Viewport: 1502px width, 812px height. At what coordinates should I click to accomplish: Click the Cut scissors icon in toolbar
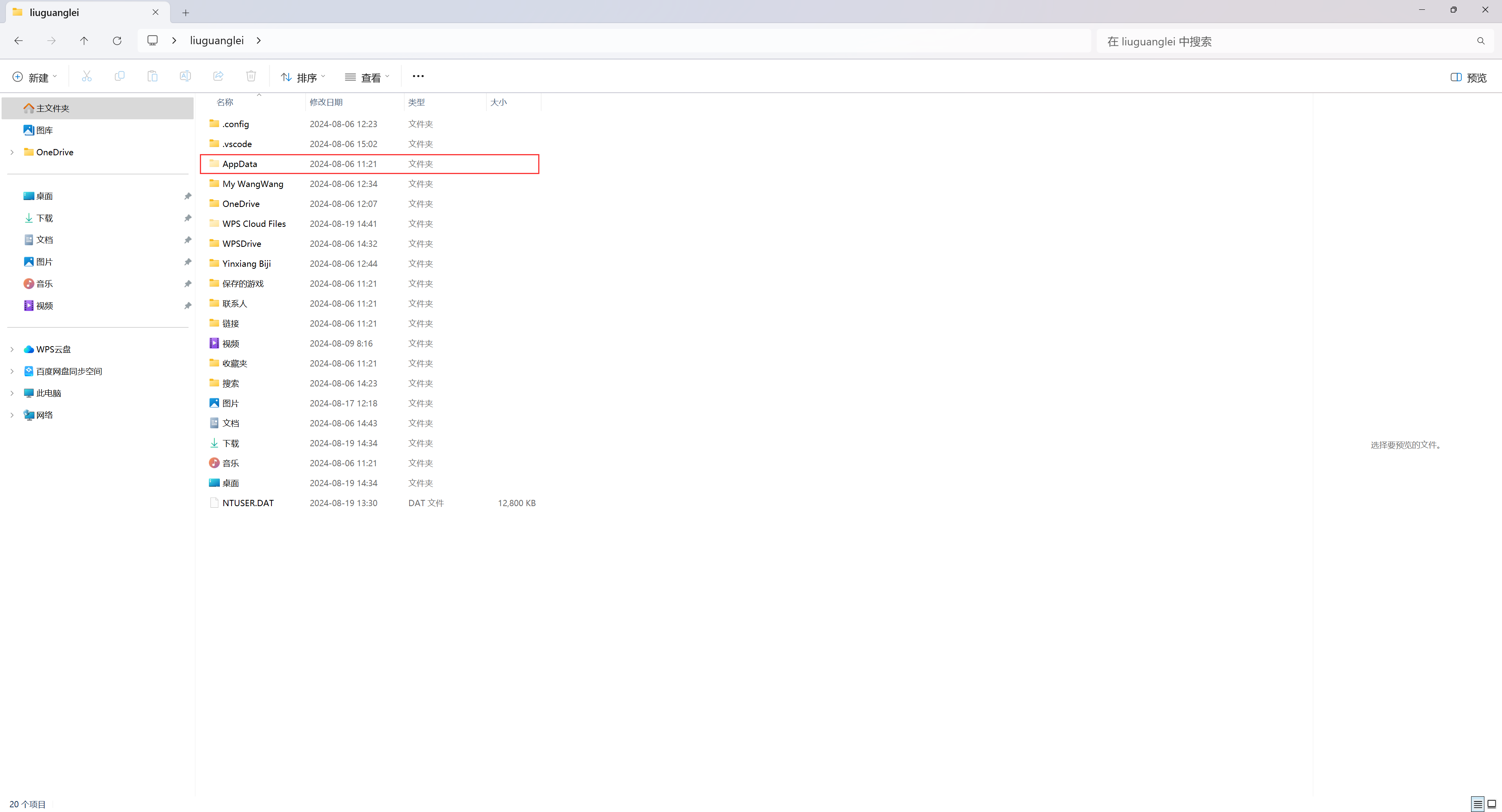[87, 76]
